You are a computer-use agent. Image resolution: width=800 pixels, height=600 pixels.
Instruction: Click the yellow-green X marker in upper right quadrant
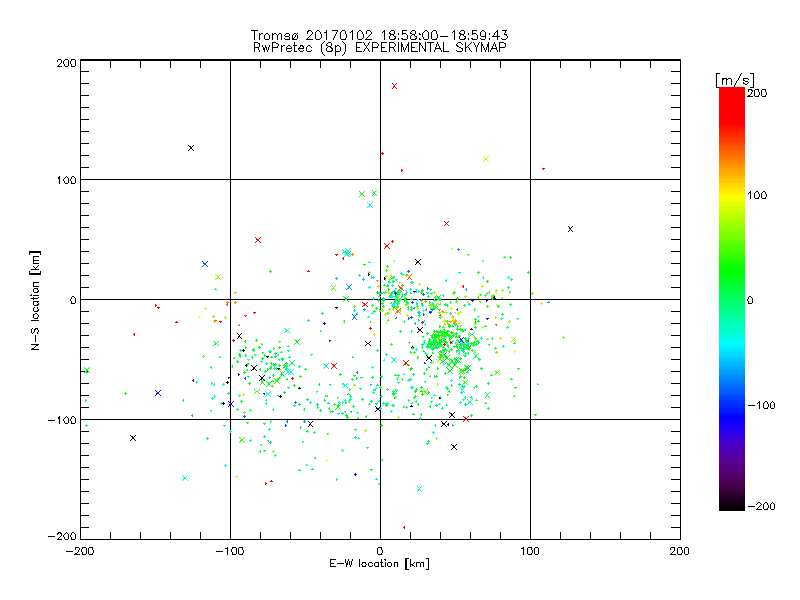click(x=486, y=159)
